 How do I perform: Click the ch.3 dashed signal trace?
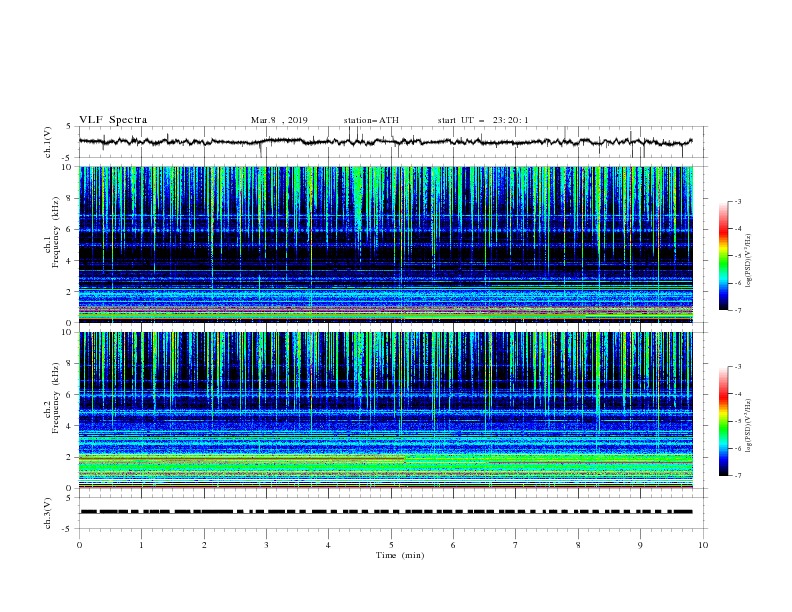coord(386,512)
